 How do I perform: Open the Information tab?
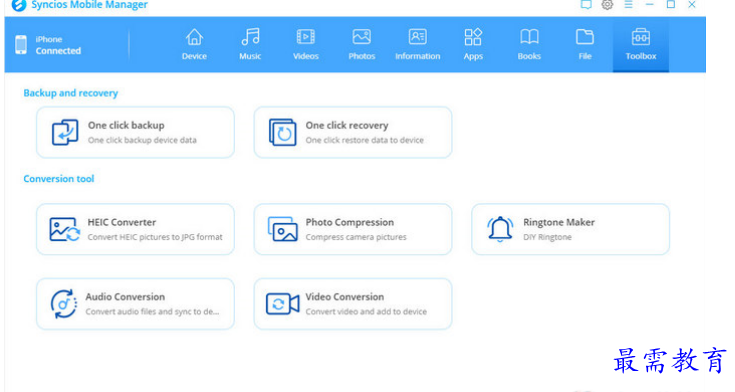pyautogui.click(x=417, y=44)
